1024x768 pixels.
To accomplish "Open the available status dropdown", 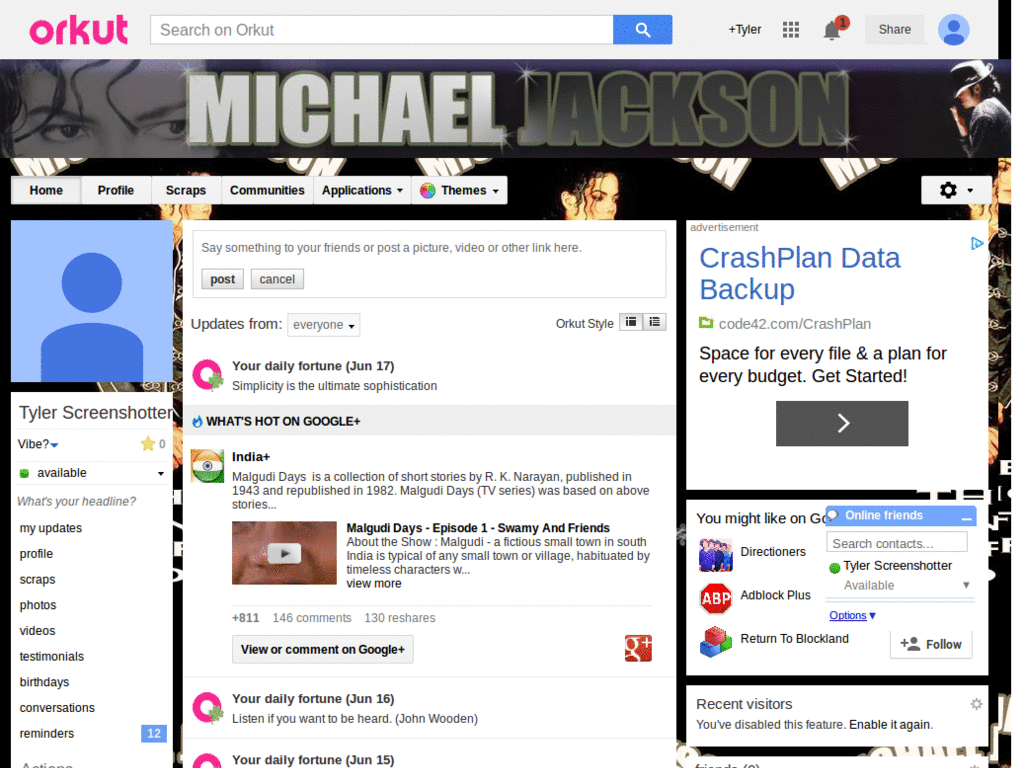I will pyautogui.click(x=91, y=473).
